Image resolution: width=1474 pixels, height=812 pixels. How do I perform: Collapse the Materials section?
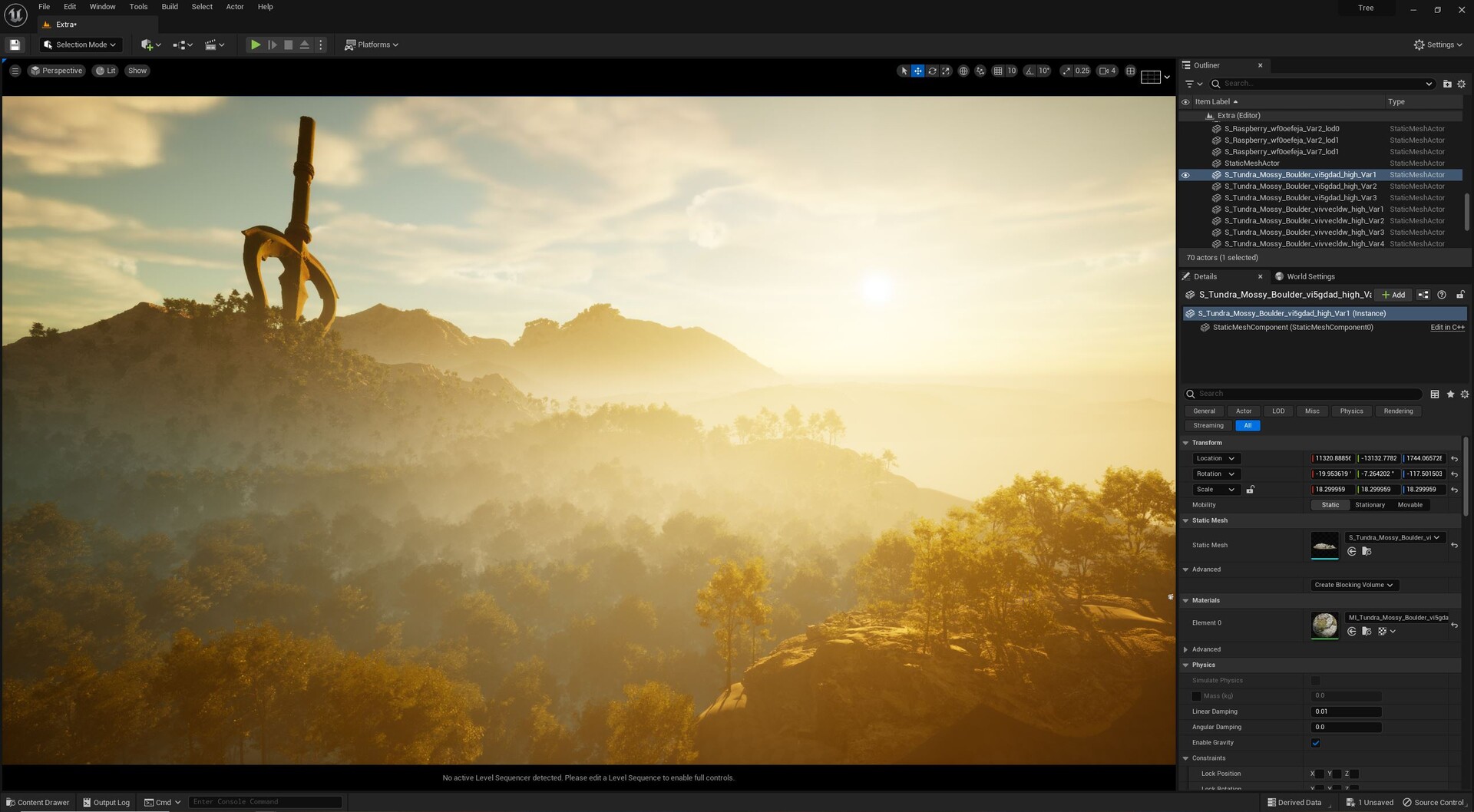1186,601
